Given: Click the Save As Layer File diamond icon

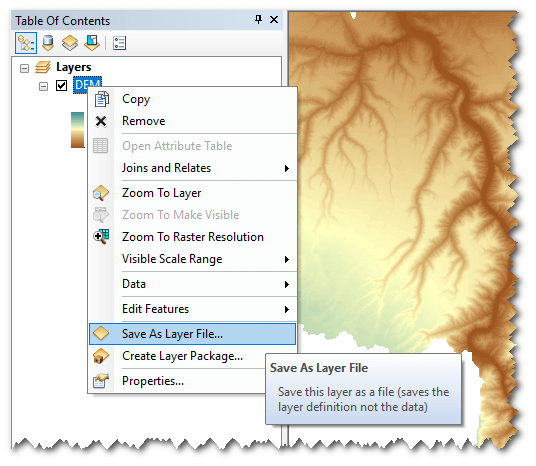Looking at the screenshot, I should [x=101, y=333].
